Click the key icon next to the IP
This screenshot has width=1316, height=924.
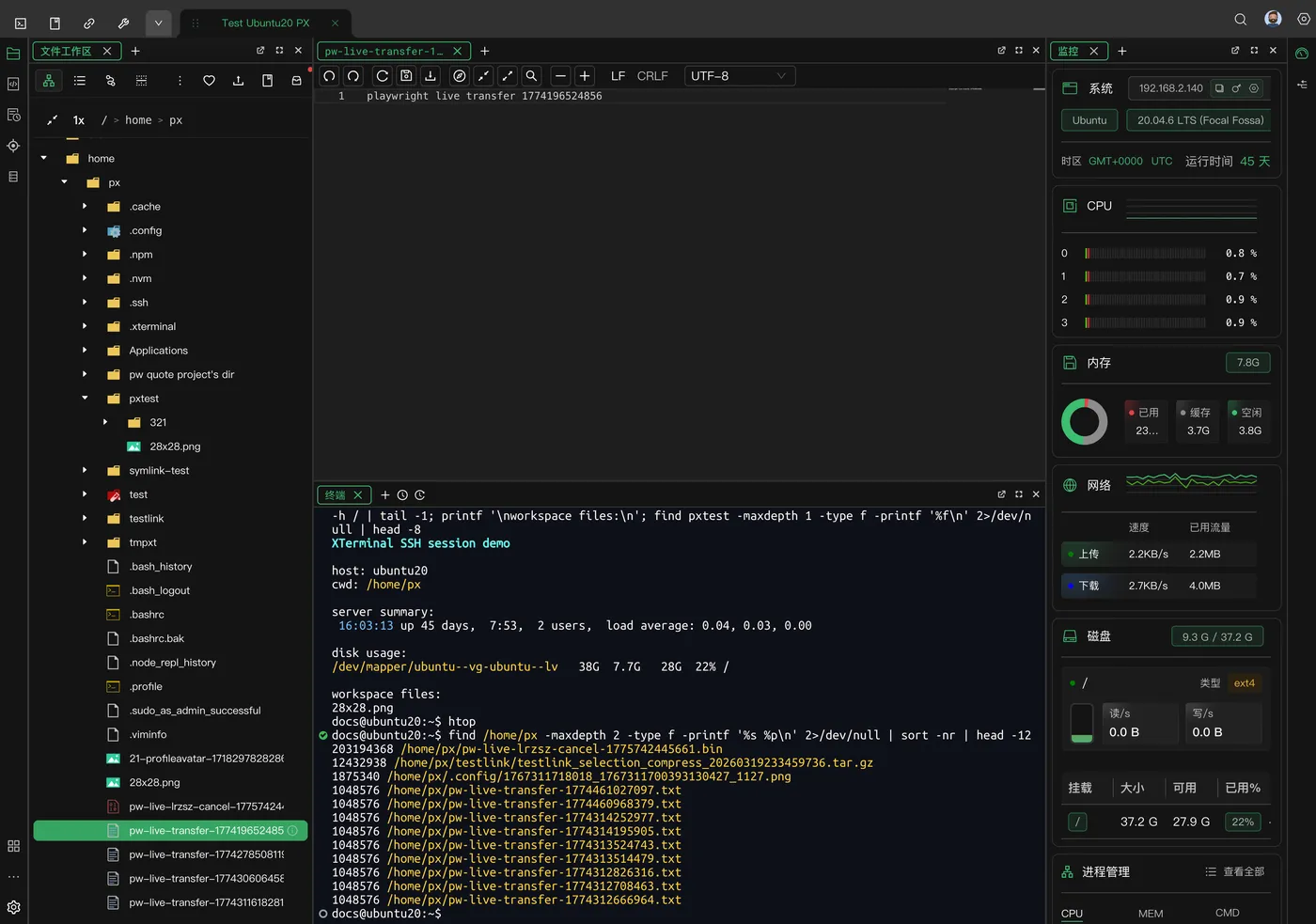(1236, 88)
